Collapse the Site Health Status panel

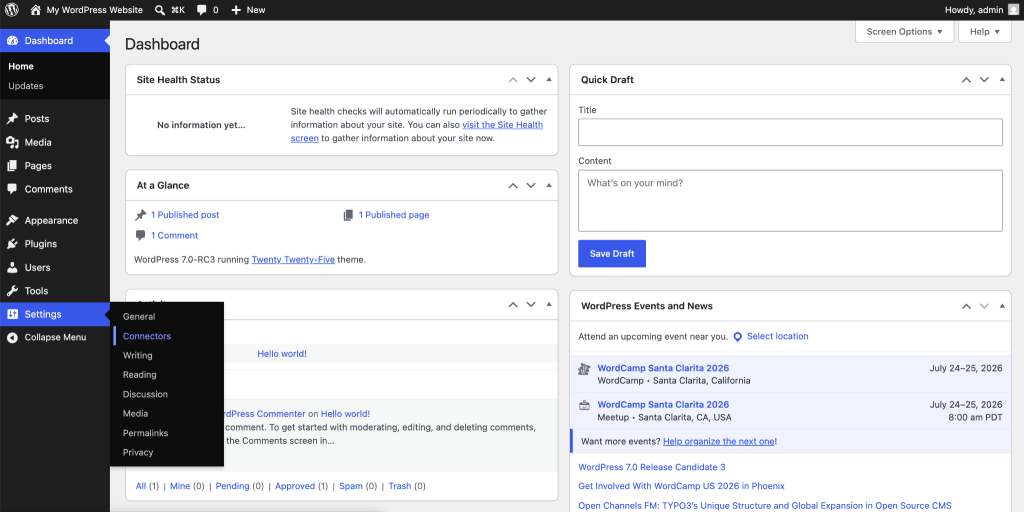549,80
